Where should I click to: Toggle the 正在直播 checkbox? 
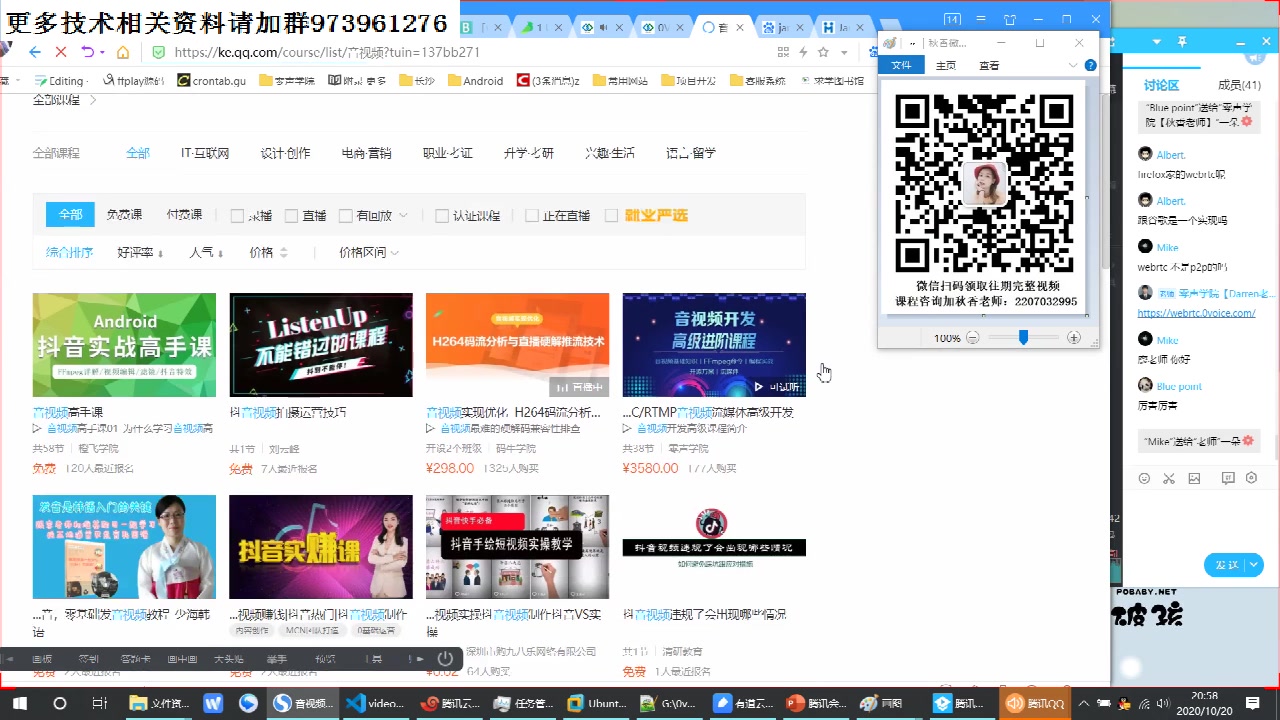(532, 216)
